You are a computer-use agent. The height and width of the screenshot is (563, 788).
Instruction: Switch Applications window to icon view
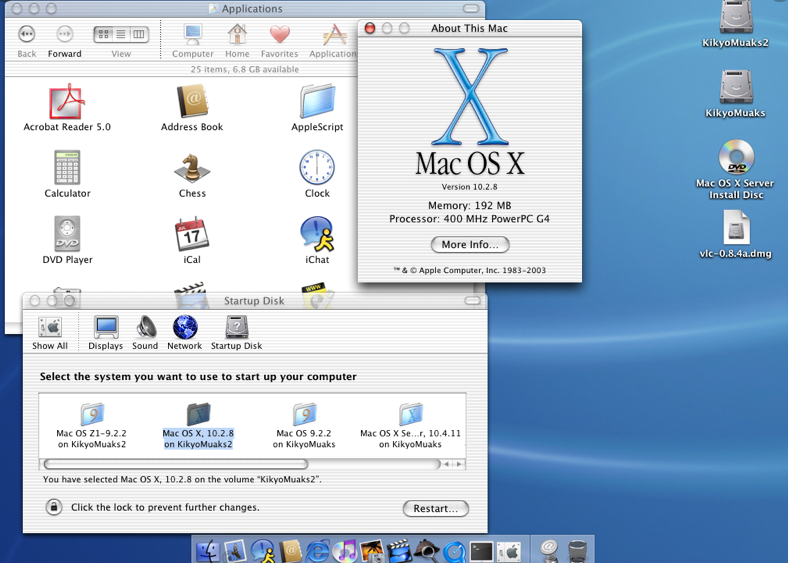coord(103,34)
